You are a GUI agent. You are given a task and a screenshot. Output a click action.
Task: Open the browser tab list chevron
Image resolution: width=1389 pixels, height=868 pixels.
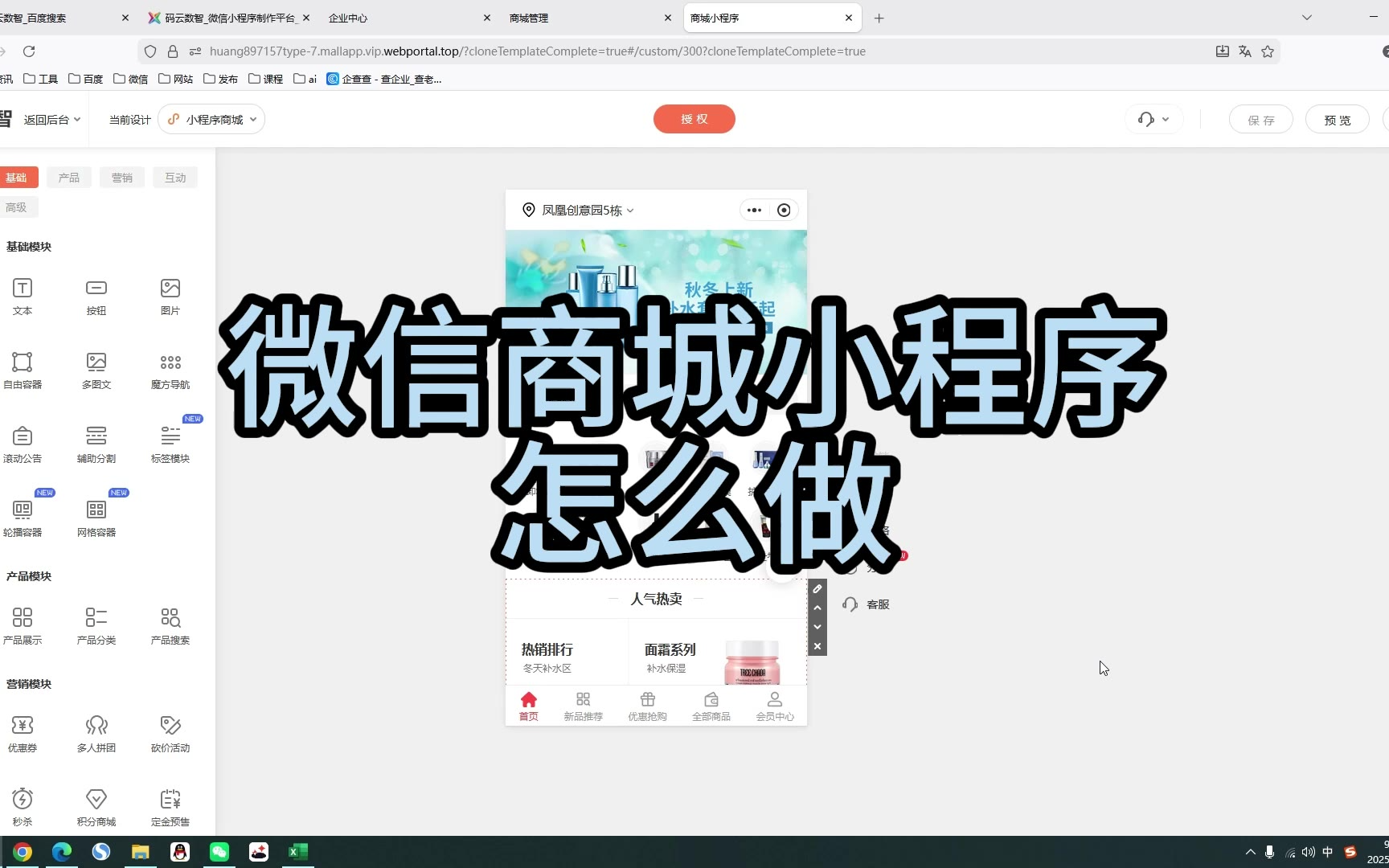(1307, 18)
